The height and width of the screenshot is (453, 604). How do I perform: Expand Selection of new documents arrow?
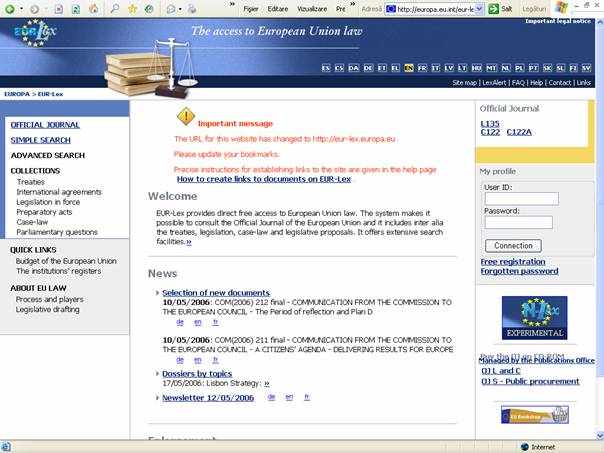point(157,293)
